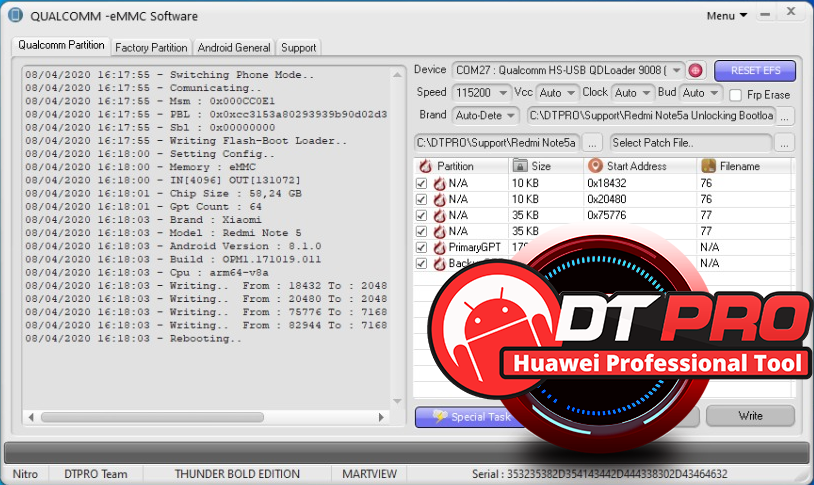Click the Write button

[750, 416]
